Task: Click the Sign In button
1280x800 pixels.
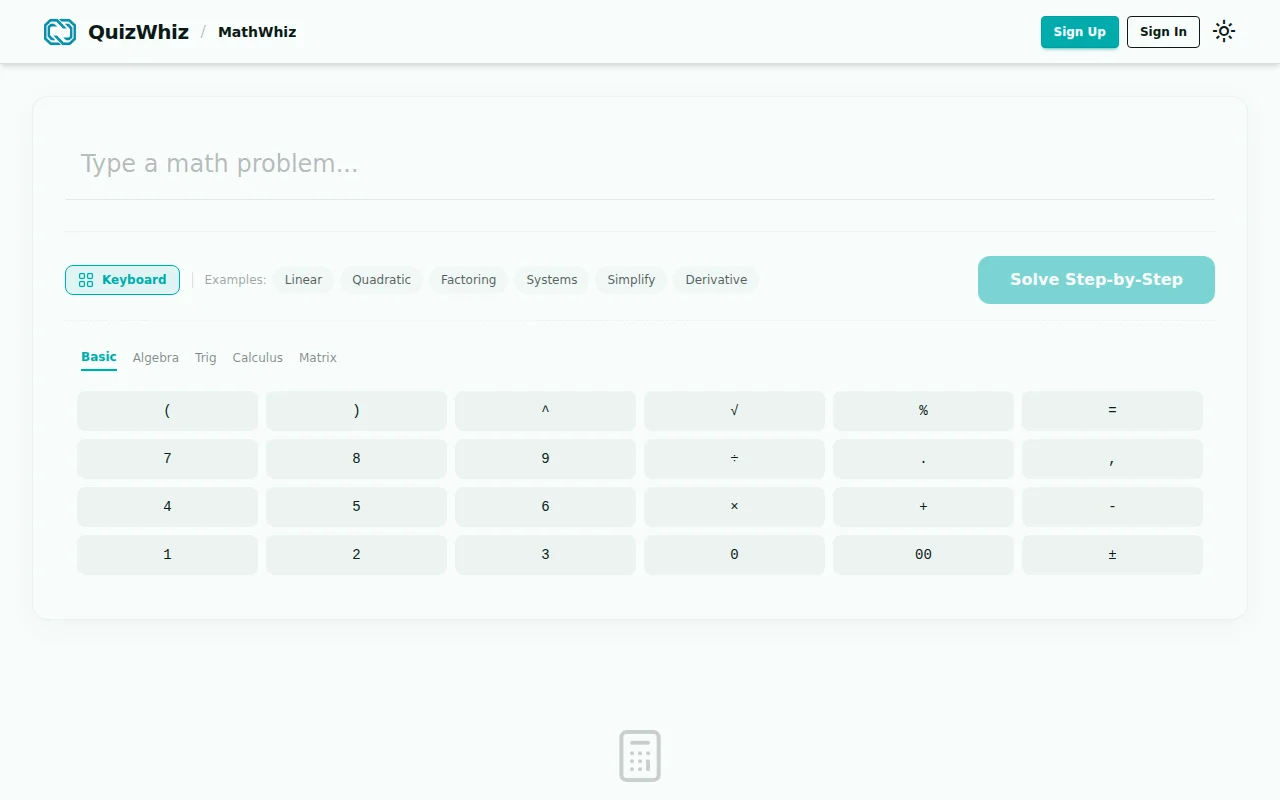Action: (x=1163, y=32)
